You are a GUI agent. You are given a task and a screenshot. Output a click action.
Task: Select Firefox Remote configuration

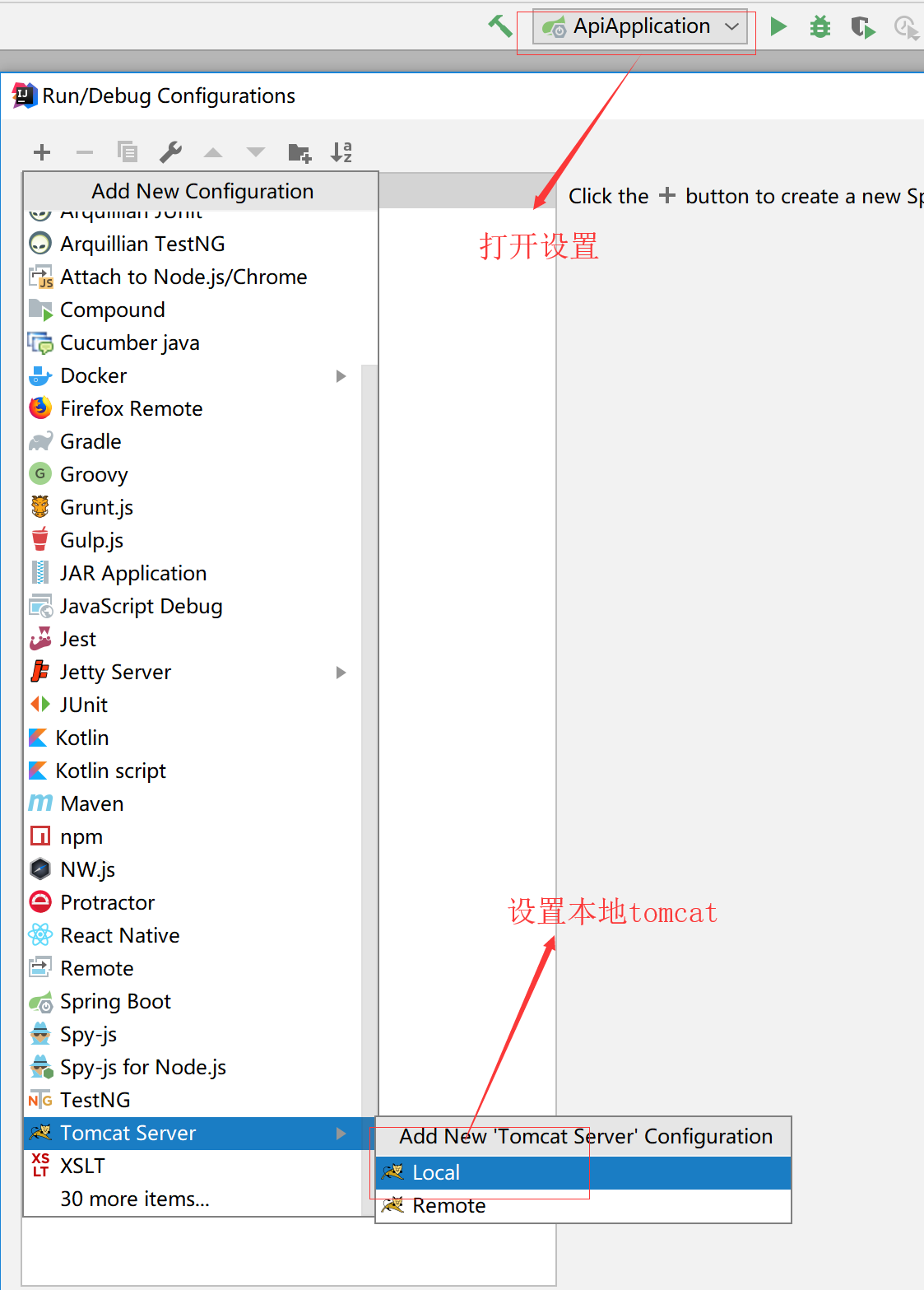tap(193, 408)
